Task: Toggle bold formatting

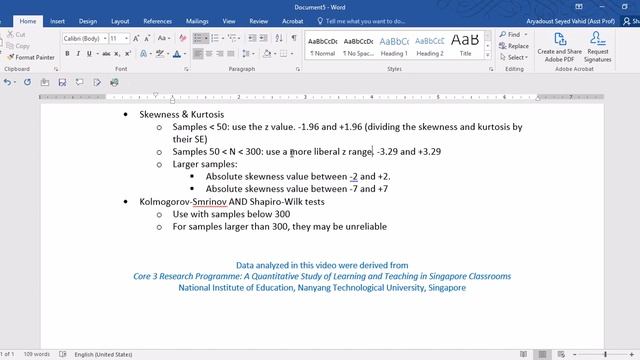Action: [x=67, y=53]
